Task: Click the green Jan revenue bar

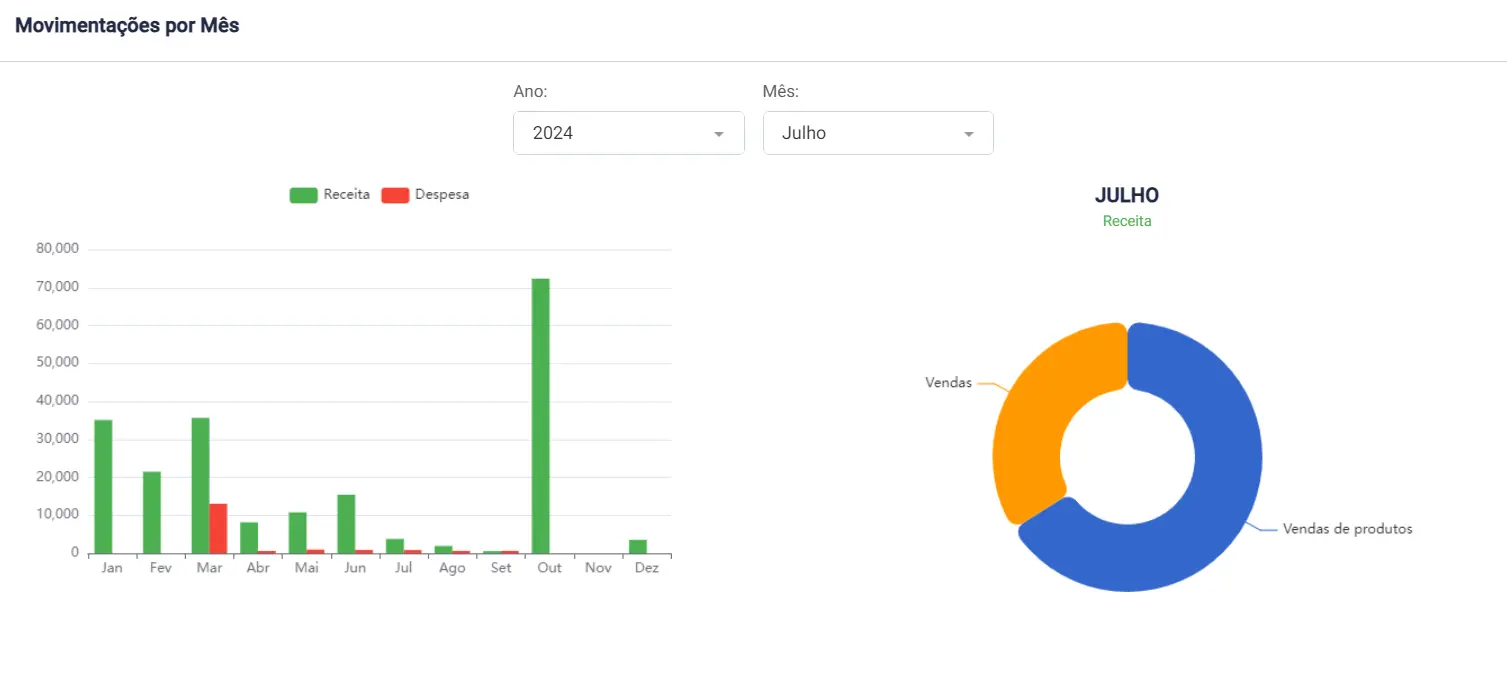Action: coord(103,487)
